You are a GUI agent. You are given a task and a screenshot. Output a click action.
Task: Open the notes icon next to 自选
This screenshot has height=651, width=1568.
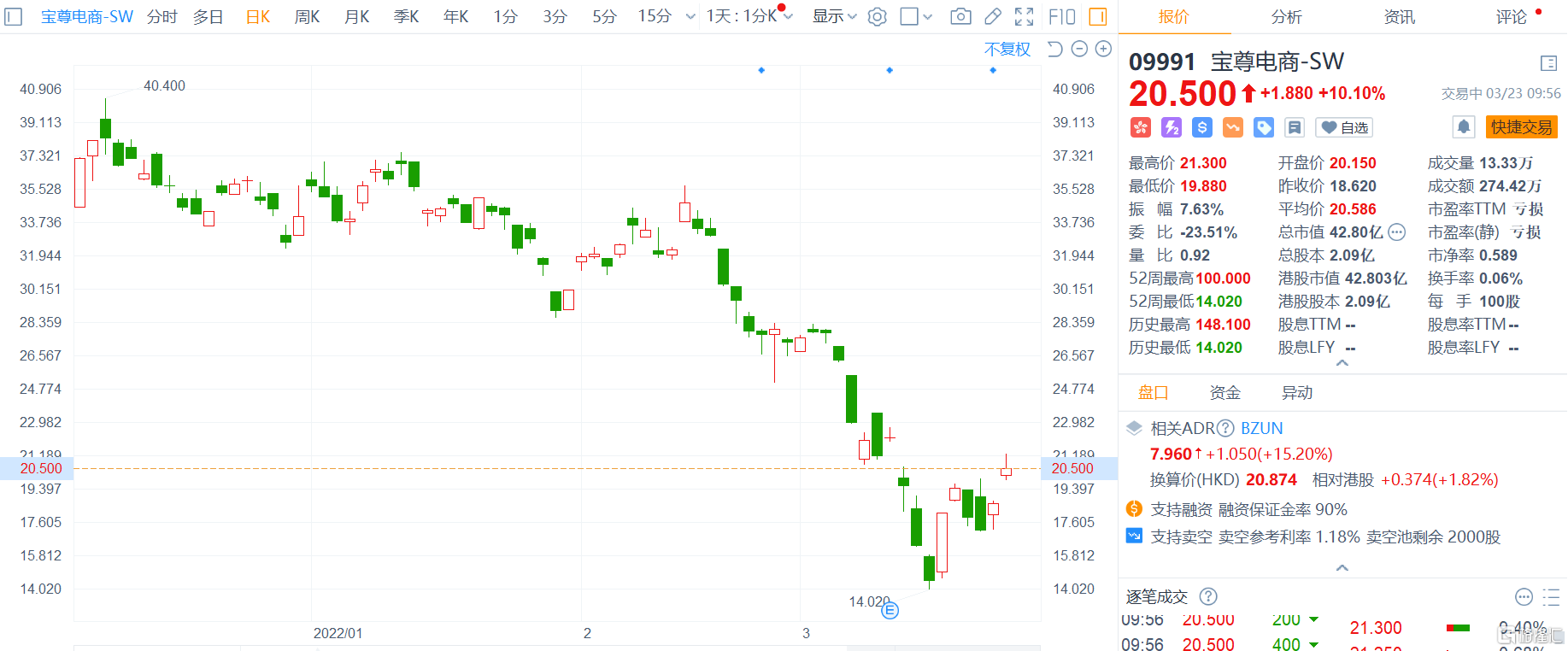1295,127
